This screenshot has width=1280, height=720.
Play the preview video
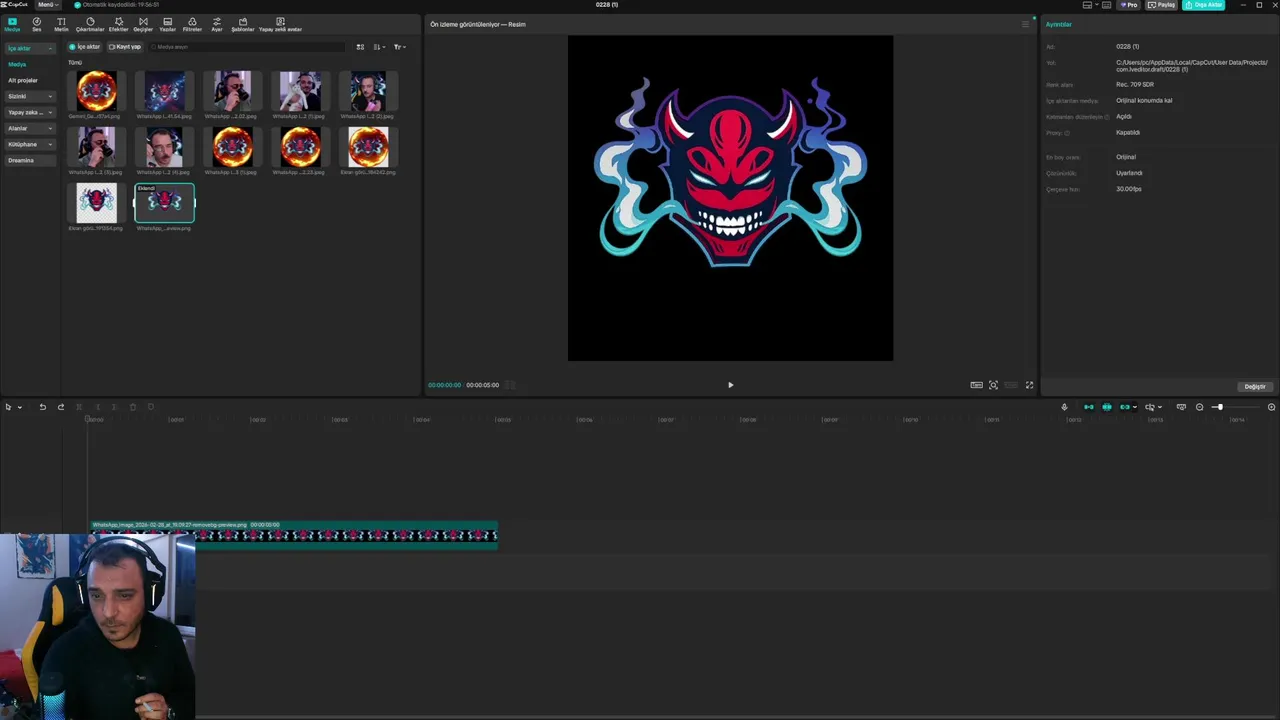pyautogui.click(x=730, y=385)
